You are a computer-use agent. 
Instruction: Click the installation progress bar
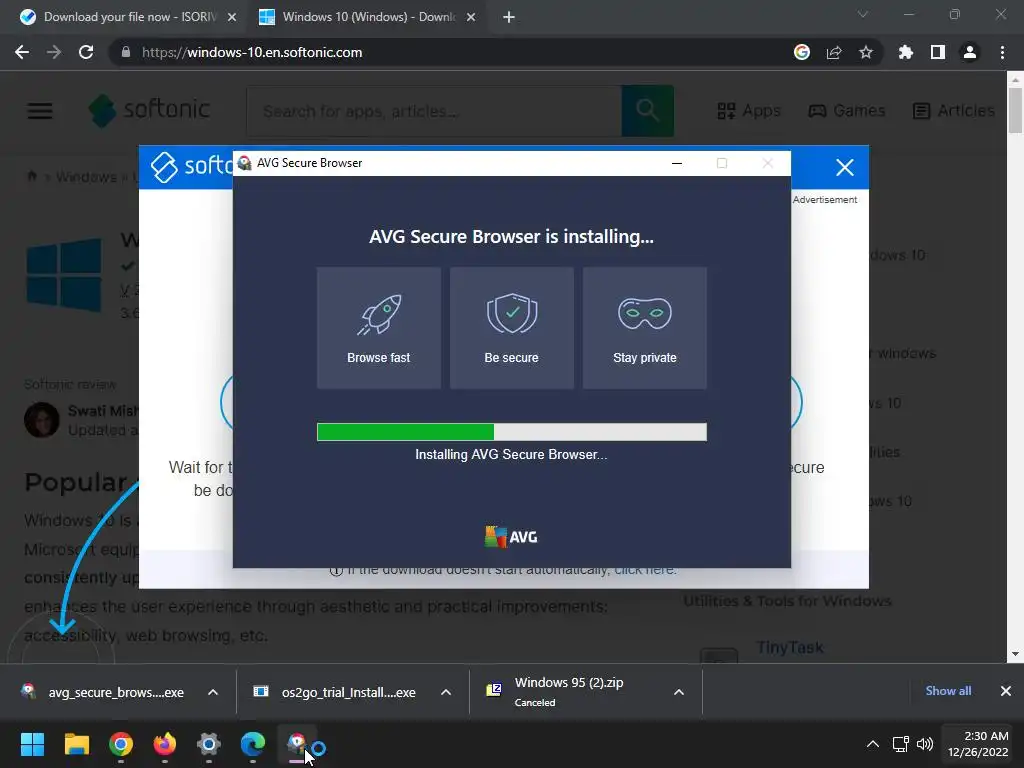[x=511, y=432]
